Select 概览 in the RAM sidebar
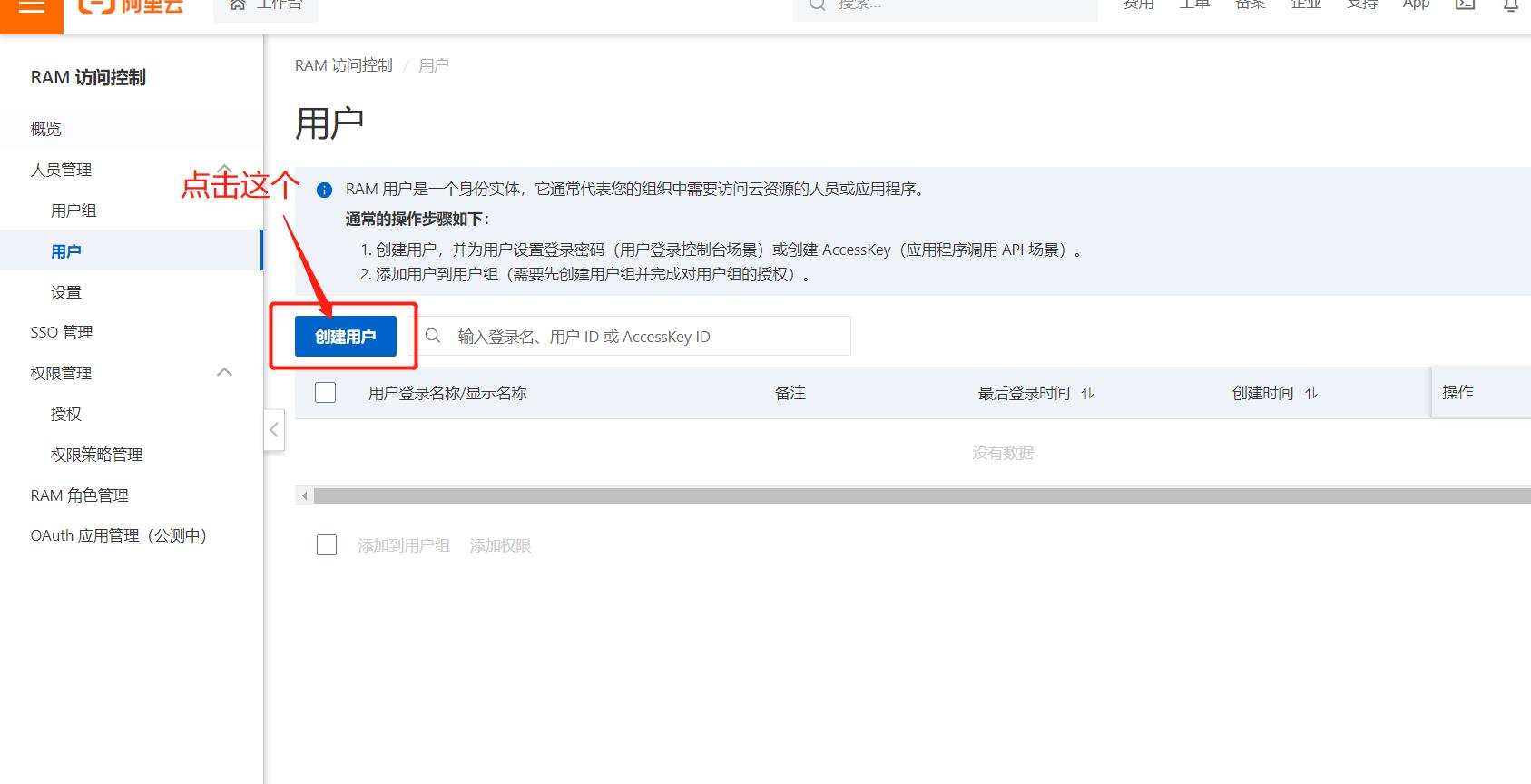The height and width of the screenshot is (784, 1531). click(131, 129)
